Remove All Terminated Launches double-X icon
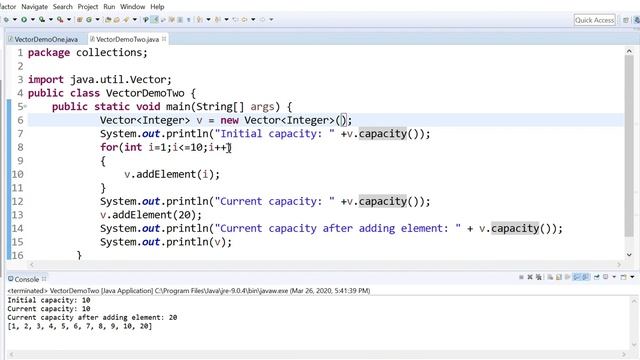The height and width of the screenshot is (360, 640). point(539,277)
